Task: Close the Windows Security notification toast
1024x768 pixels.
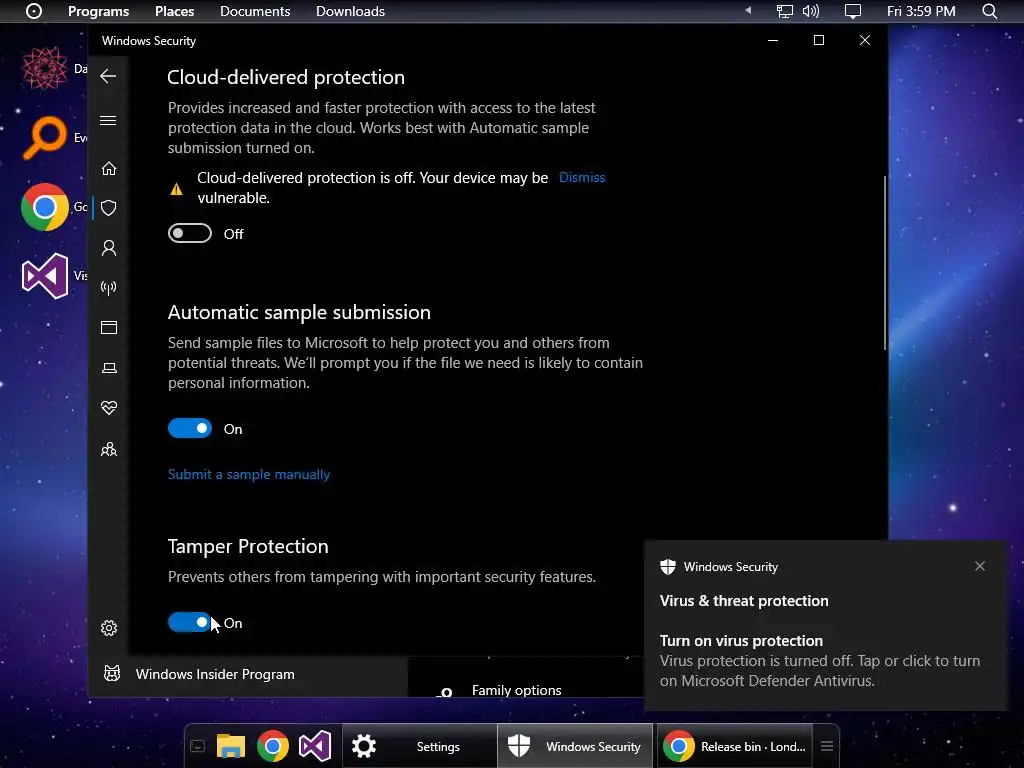Action: 980,566
